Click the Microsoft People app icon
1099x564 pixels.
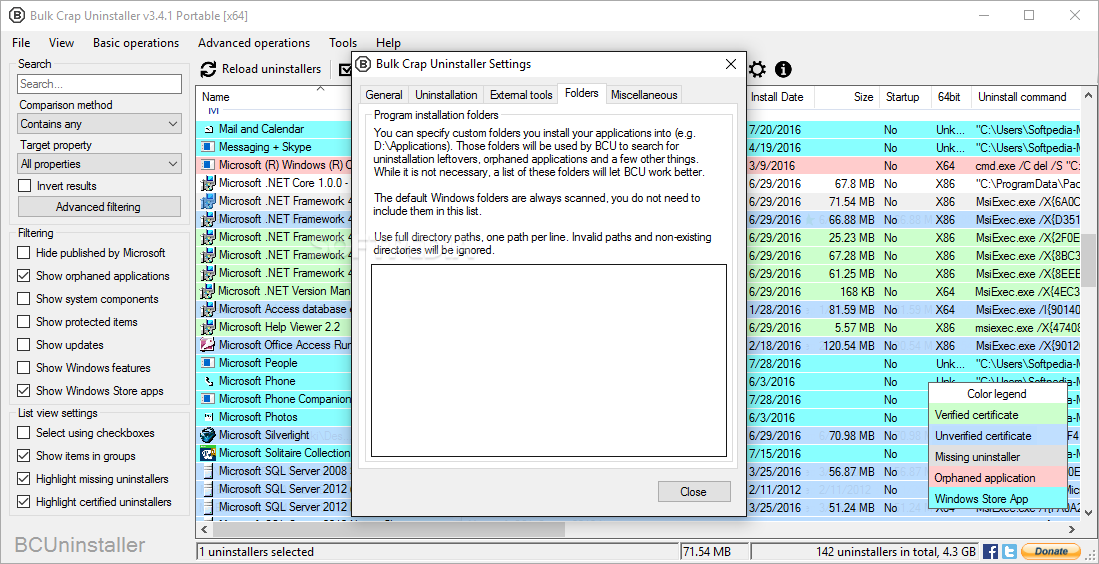(208, 363)
